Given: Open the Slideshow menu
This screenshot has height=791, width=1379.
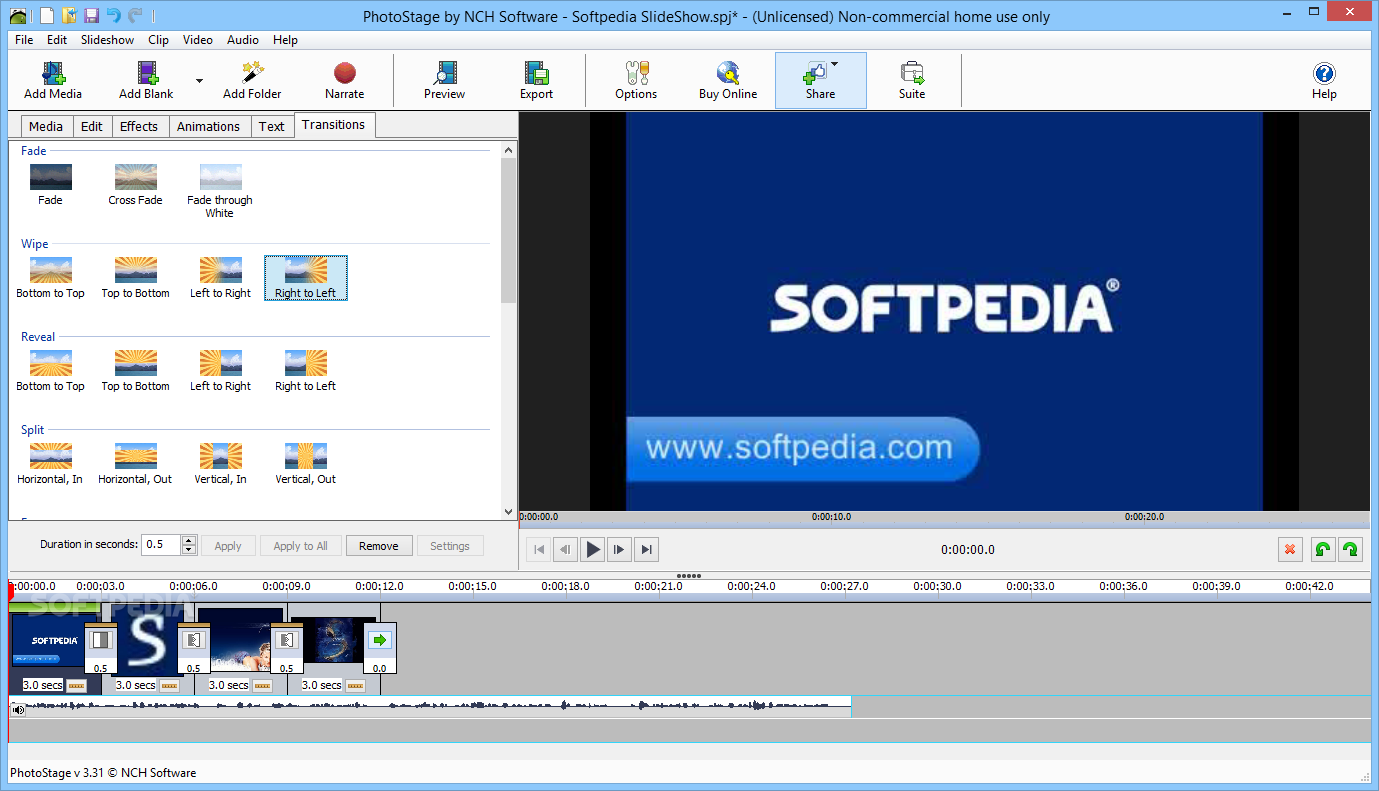Looking at the screenshot, I should [x=107, y=40].
